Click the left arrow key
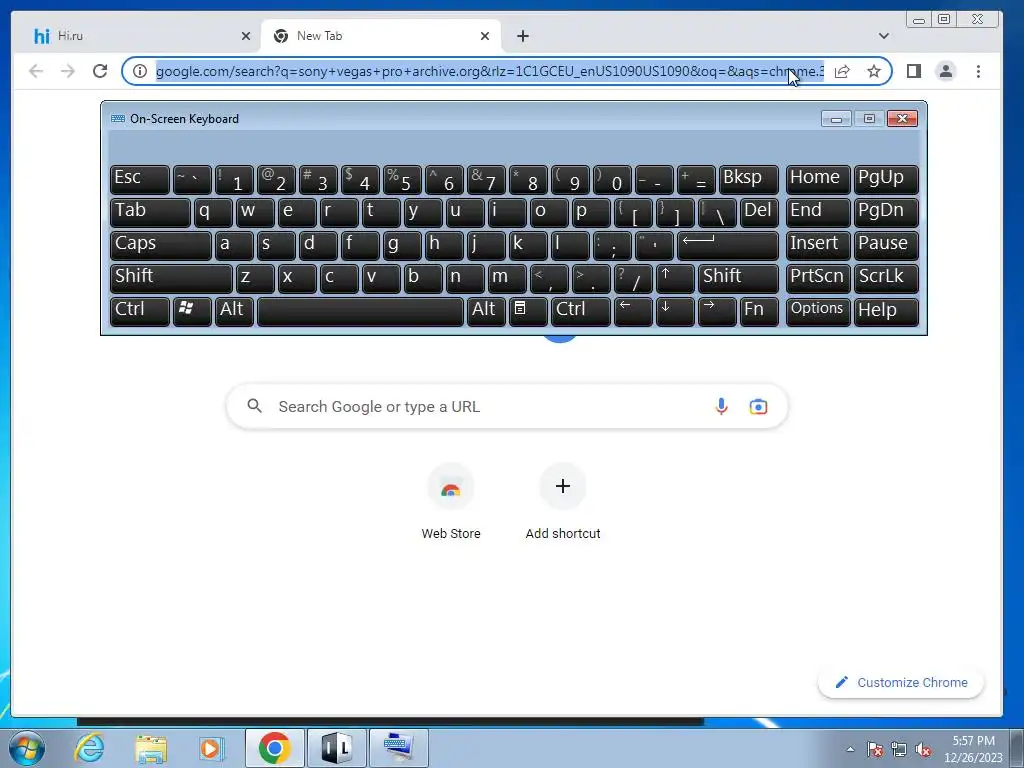The image size is (1024, 768). (633, 311)
